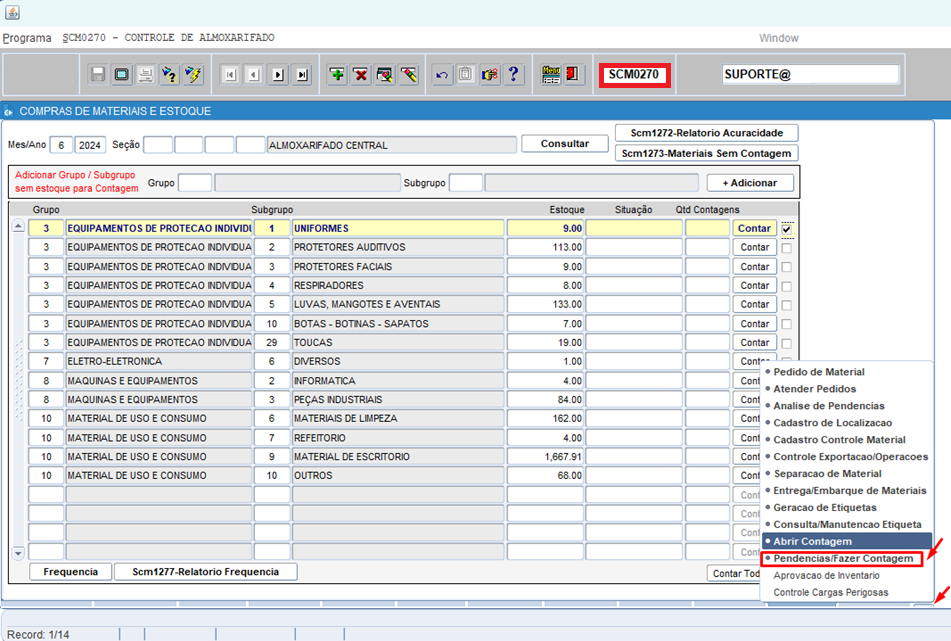This screenshot has width=951, height=641.
Task: Select the MATERIAL DE ESCRITORIO subgroup cell
Action: tap(398, 457)
